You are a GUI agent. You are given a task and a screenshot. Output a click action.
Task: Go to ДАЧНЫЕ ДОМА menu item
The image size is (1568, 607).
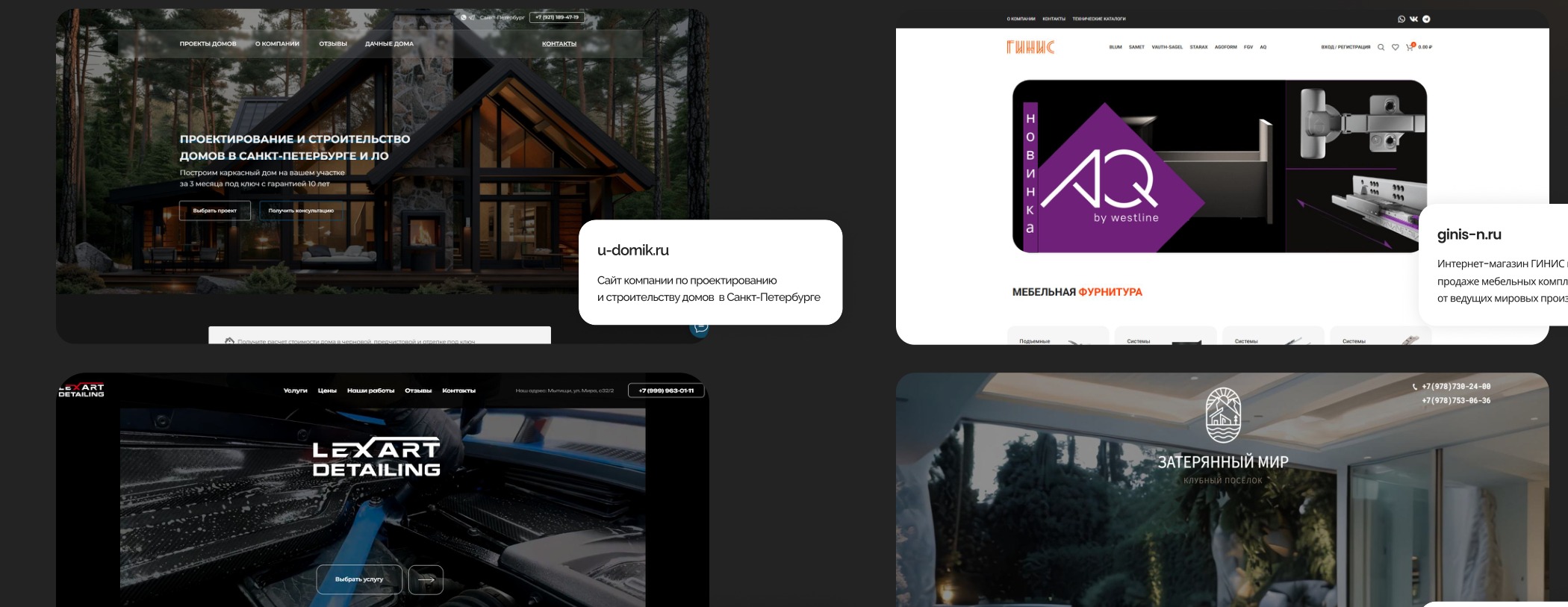[x=389, y=44]
